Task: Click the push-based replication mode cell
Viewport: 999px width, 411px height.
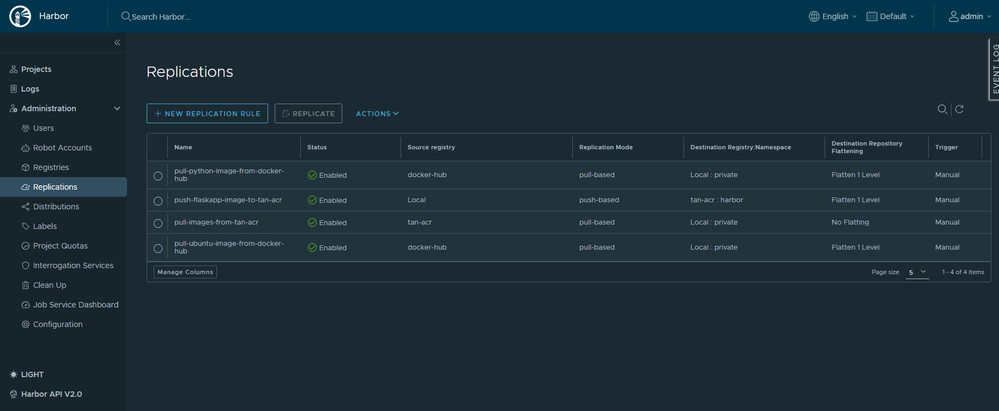Action: (599, 200)
